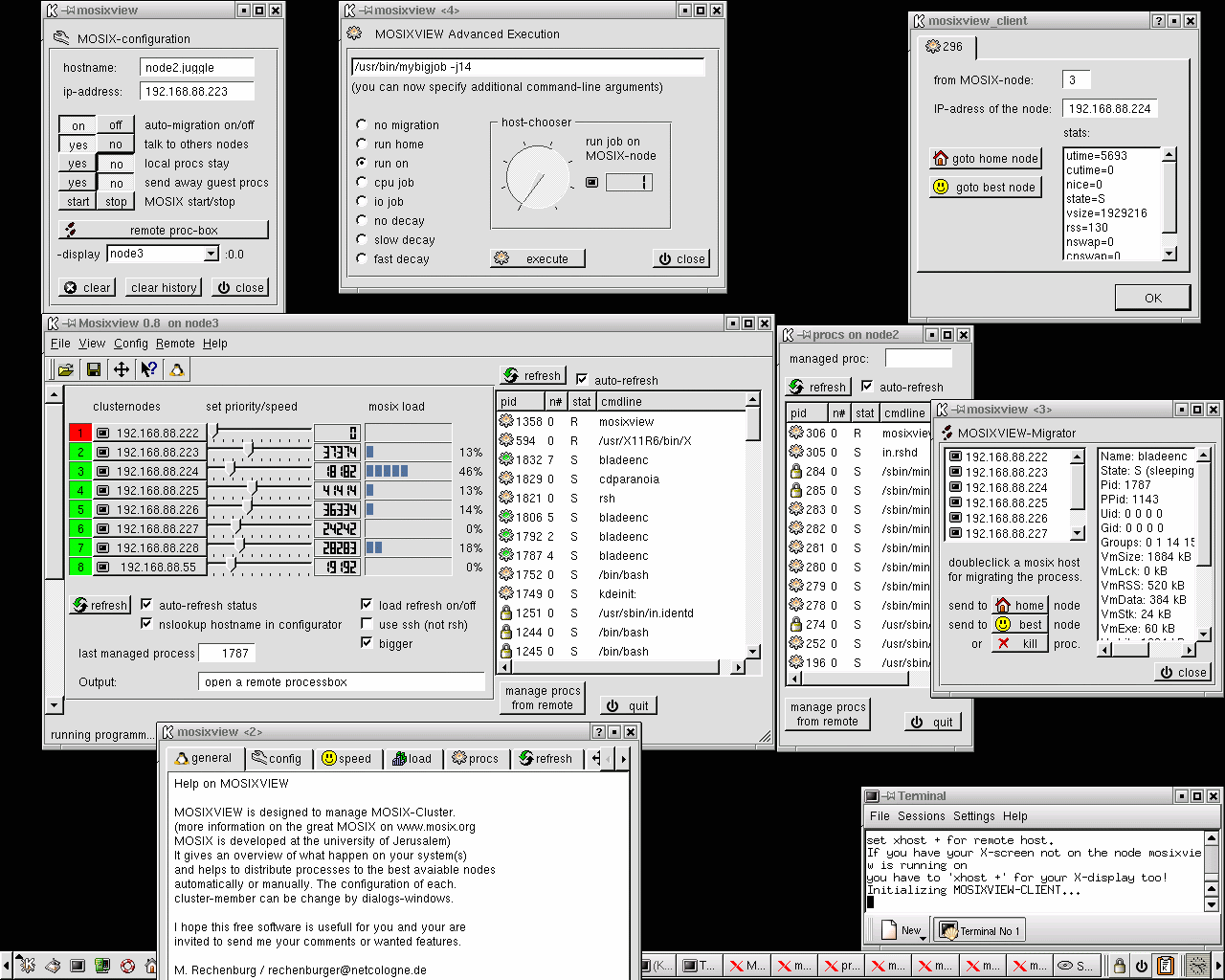Image resolution: width=1225 pixels, height=980 pixels.
Task: Click the padlock icon beside pid 284
Action: (x=795, y=471)
